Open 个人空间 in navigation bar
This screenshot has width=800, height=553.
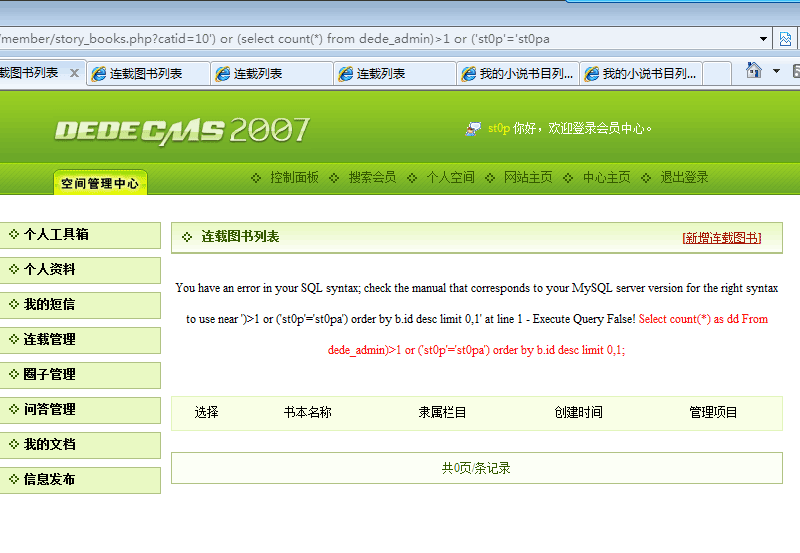point(451,178)
